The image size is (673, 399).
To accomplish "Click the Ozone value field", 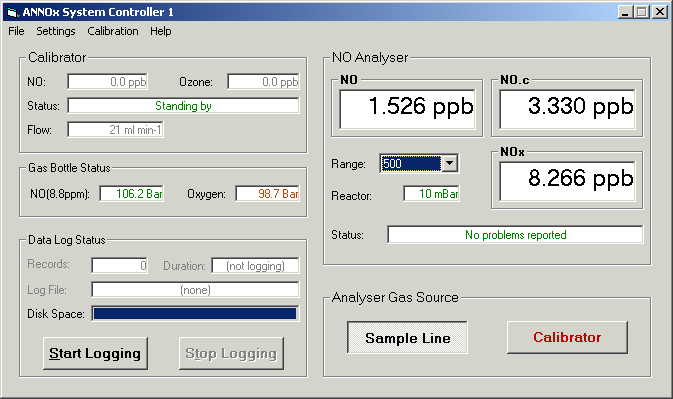I will [x=263, y=82].
